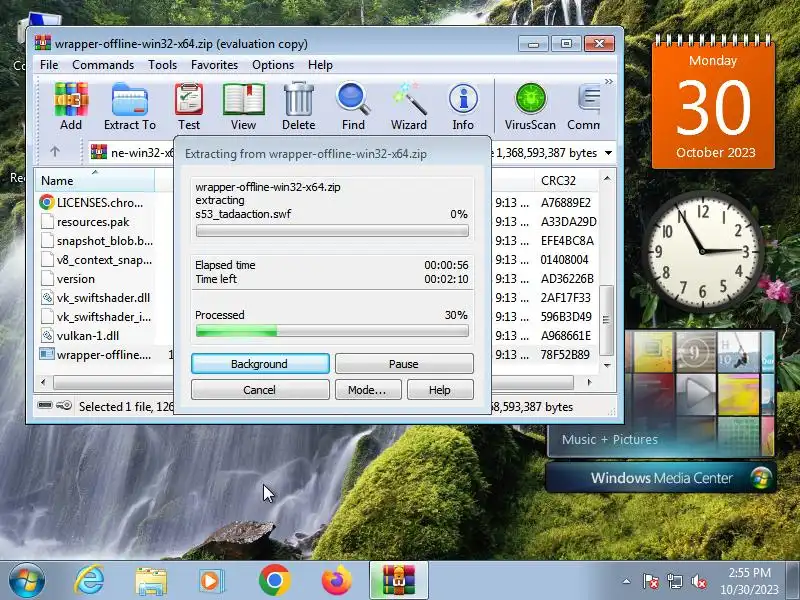The height and width of the screenshot is (600, 800).
Task: Cancel the extraction
Action: (x=260, y=390)
